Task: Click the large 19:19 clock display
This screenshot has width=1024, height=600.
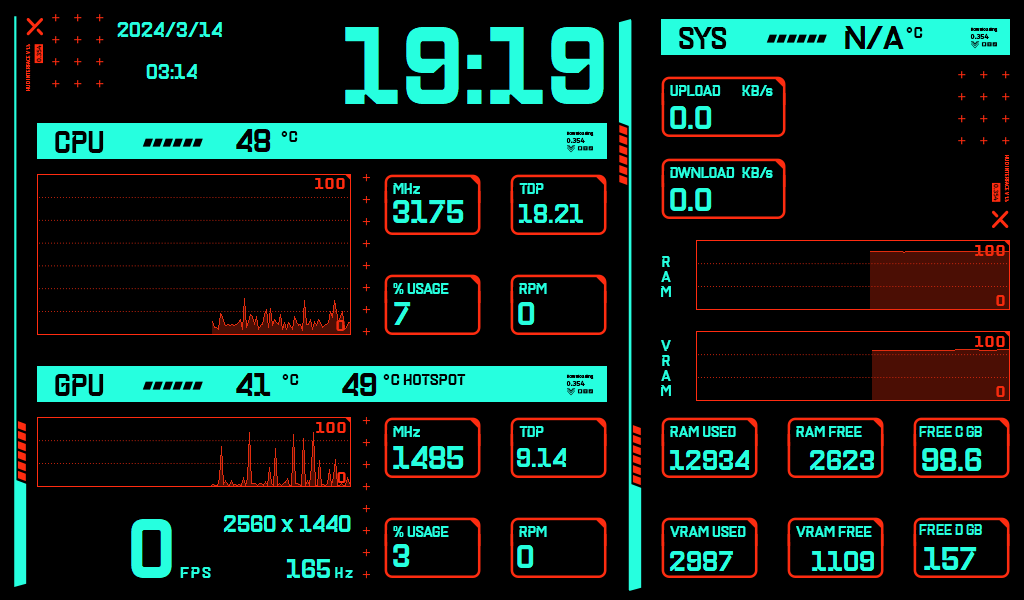Action: click(x=475, y=66)
